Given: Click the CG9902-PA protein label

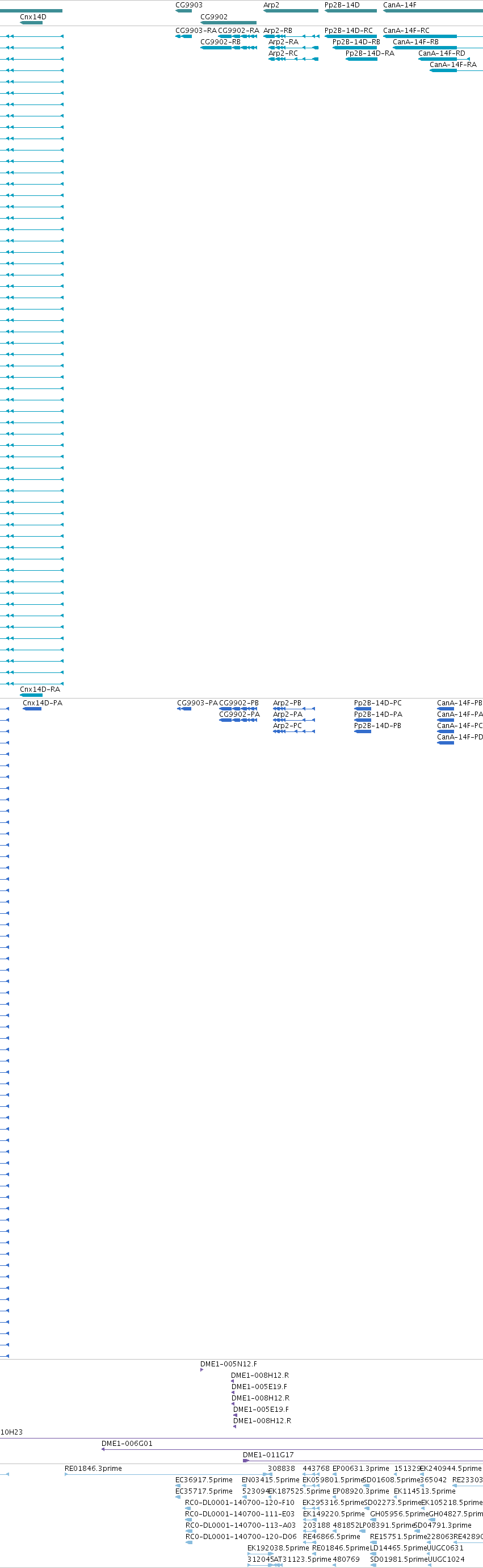Looking at the screenshot, I should [x=240, y=714].
